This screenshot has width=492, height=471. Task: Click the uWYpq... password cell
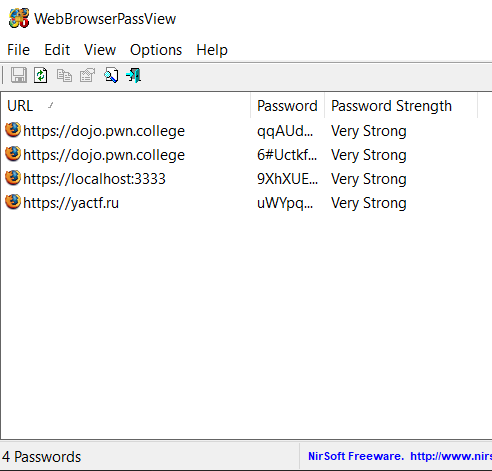click(285, 203)
